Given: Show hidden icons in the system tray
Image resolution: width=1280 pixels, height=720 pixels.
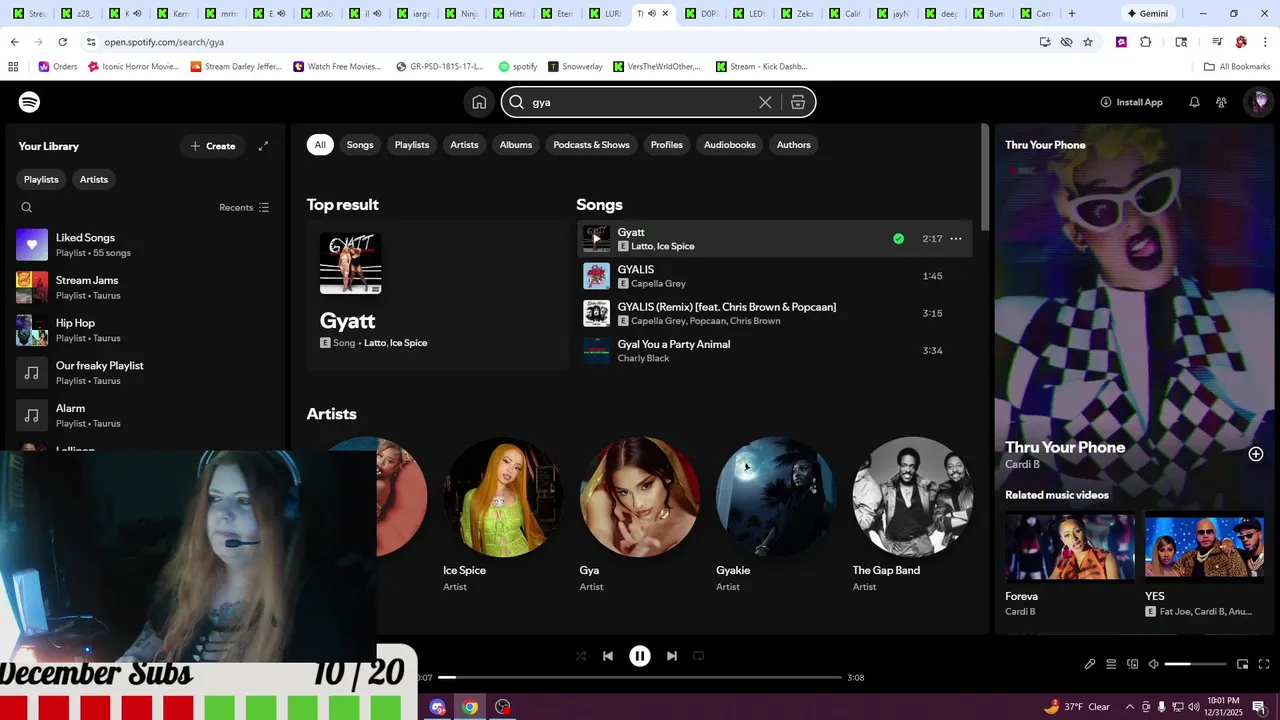Looking at the screenshot, I should coord(1130,707).
